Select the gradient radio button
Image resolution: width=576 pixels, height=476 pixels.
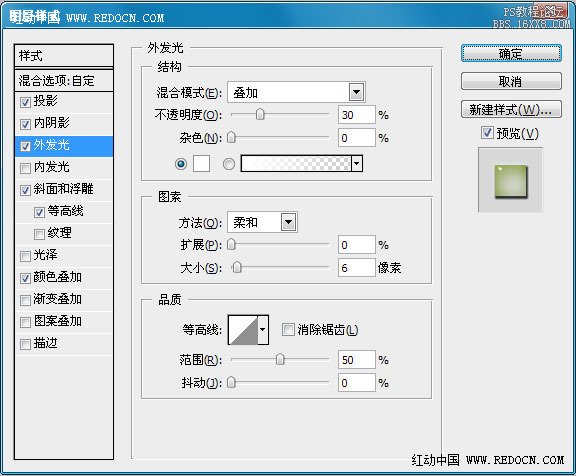229,164
